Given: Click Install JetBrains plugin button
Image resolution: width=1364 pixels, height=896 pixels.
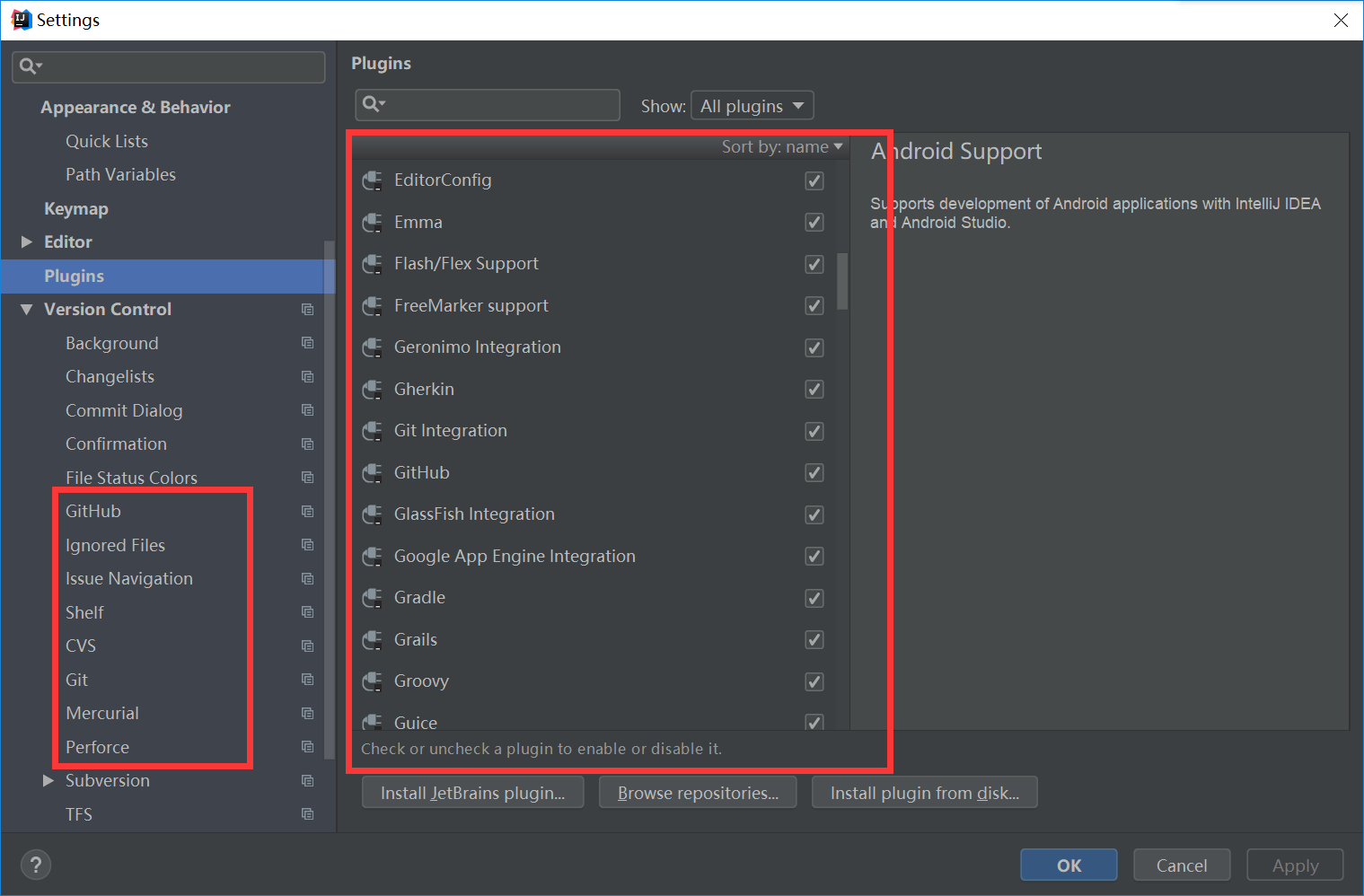Looking at the screenshot, I should click(473, 793).
